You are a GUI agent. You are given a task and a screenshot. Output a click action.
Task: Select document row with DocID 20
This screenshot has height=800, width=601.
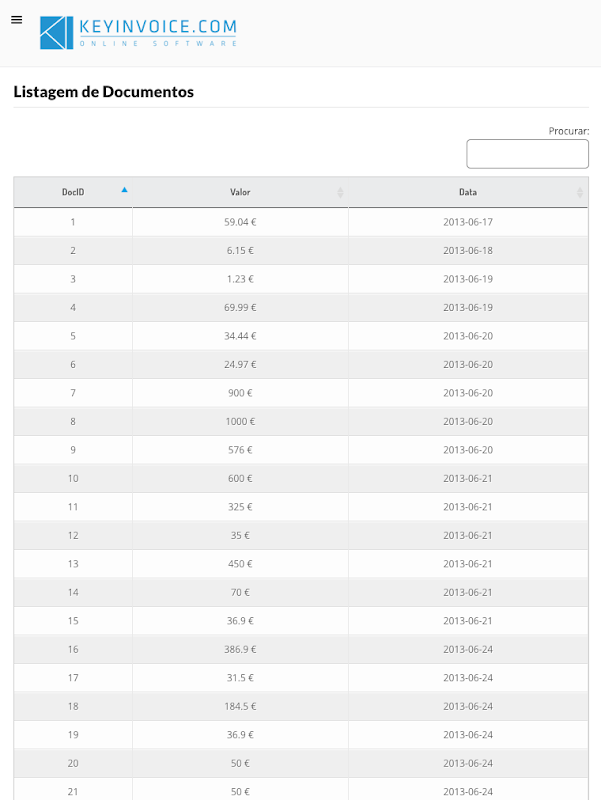point(73,763)
